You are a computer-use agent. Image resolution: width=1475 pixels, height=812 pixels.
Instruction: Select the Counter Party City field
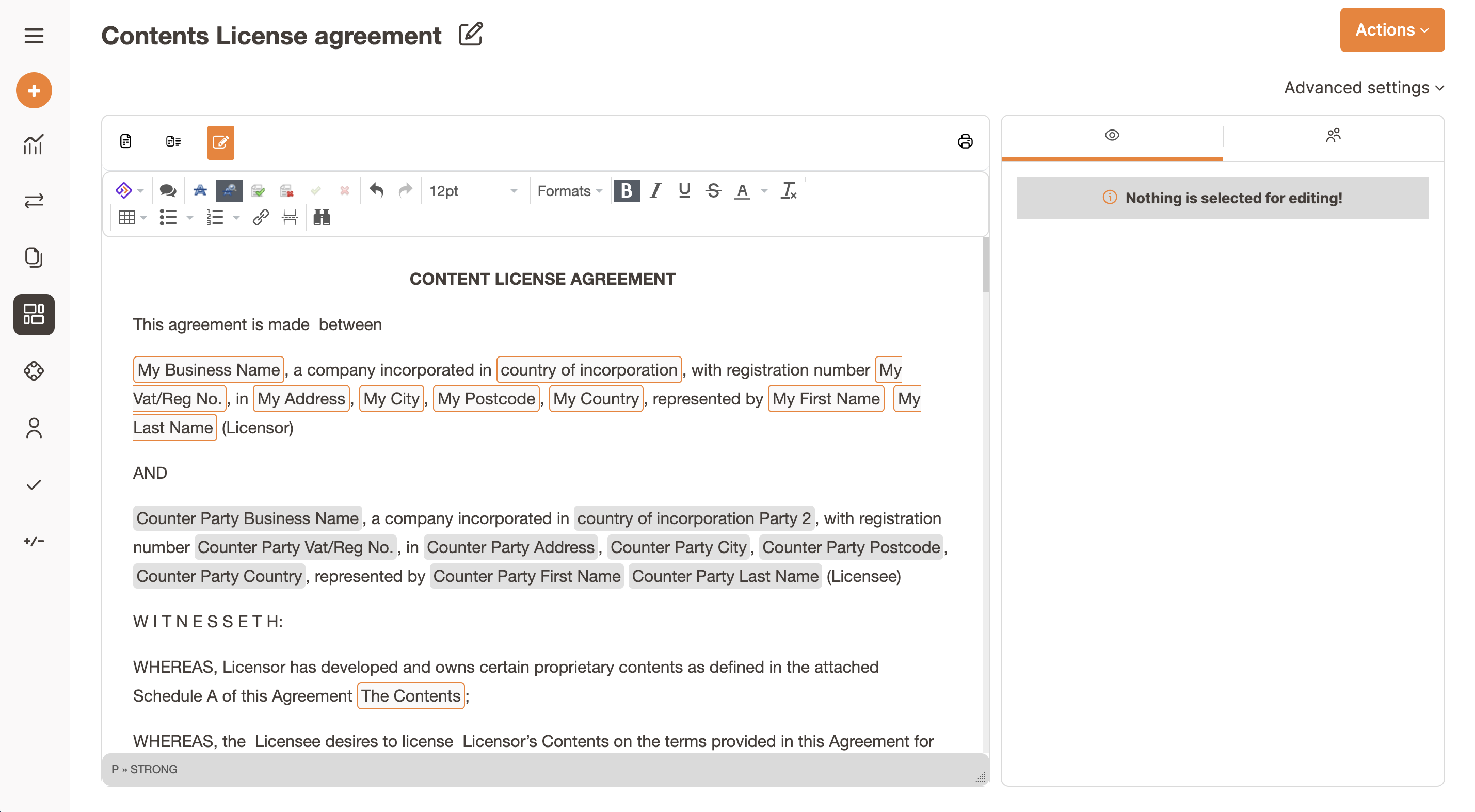(x=678, y=547)
